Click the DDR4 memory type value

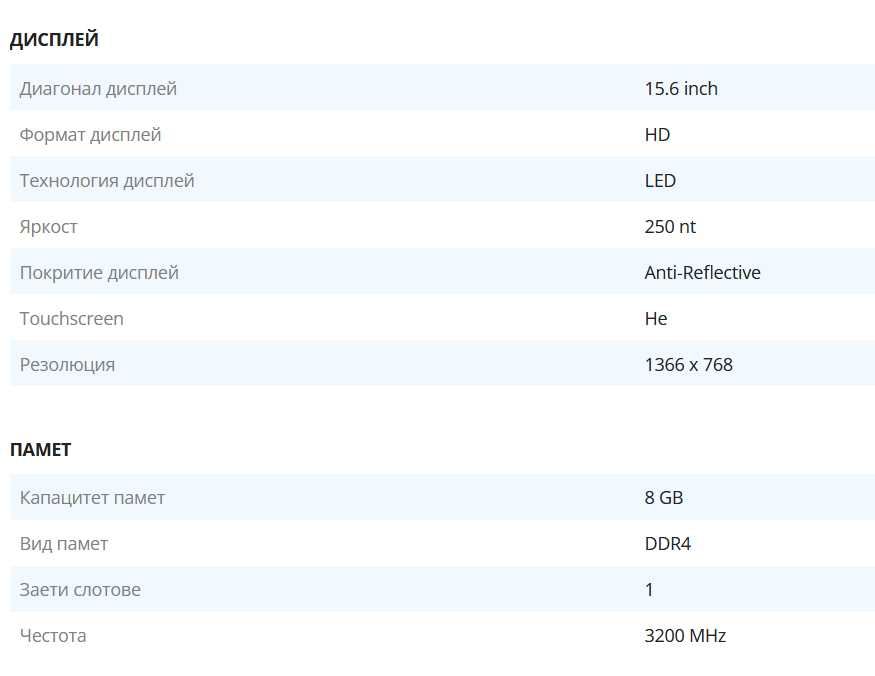tap(668, 544)
